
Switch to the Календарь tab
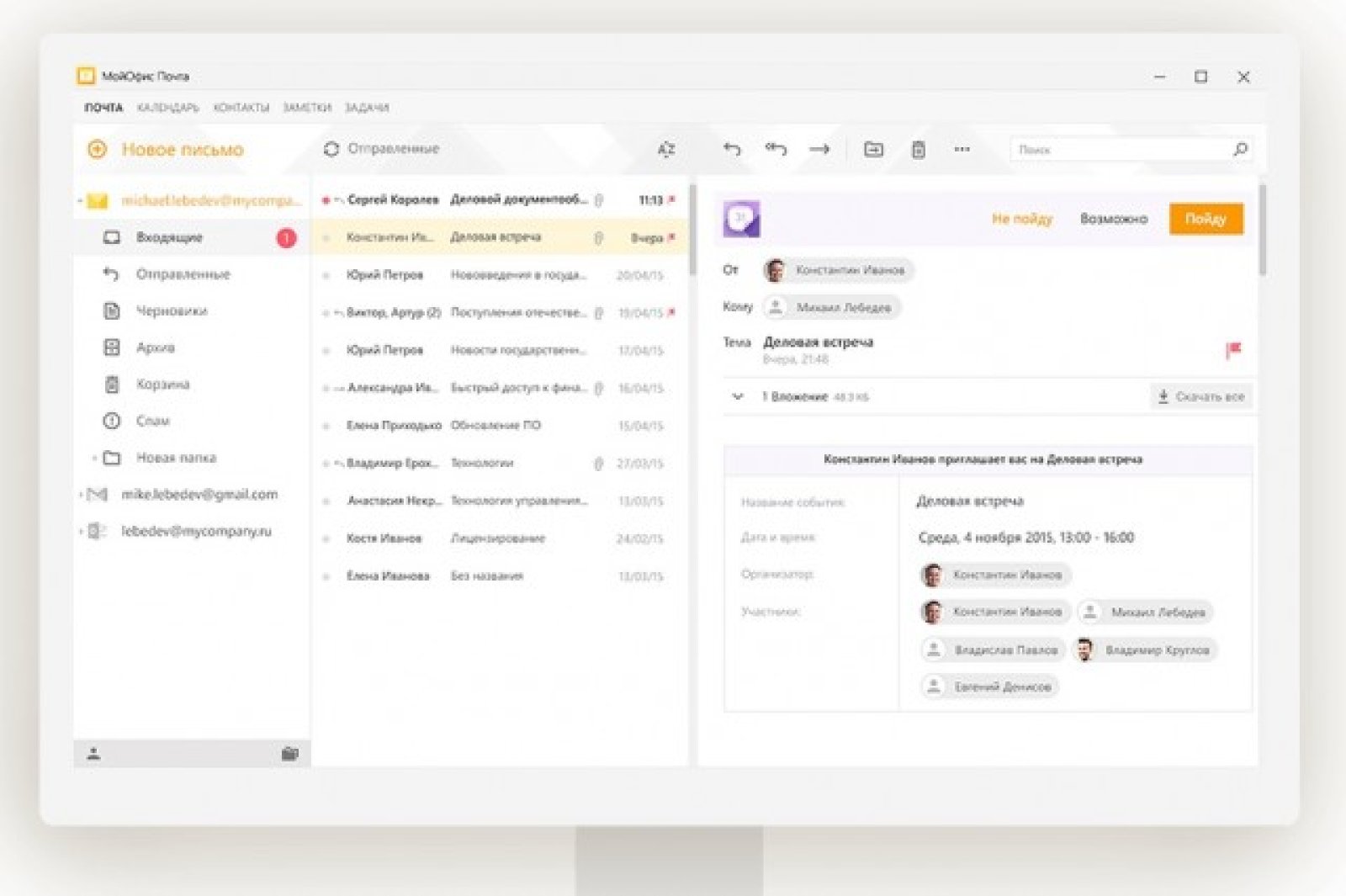(167, 108)
